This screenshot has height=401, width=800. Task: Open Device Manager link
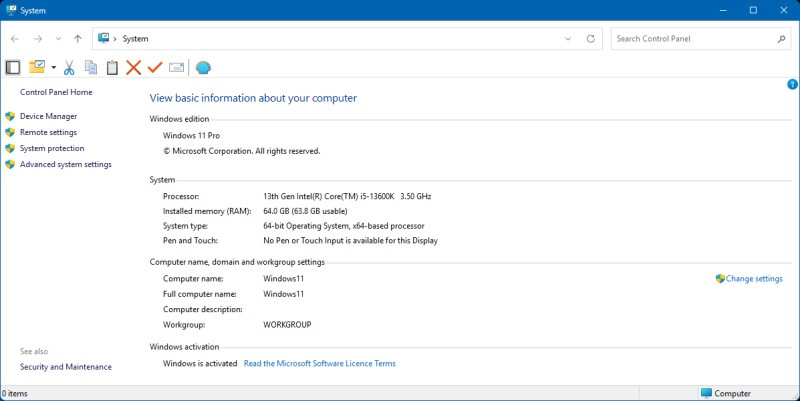48,116
